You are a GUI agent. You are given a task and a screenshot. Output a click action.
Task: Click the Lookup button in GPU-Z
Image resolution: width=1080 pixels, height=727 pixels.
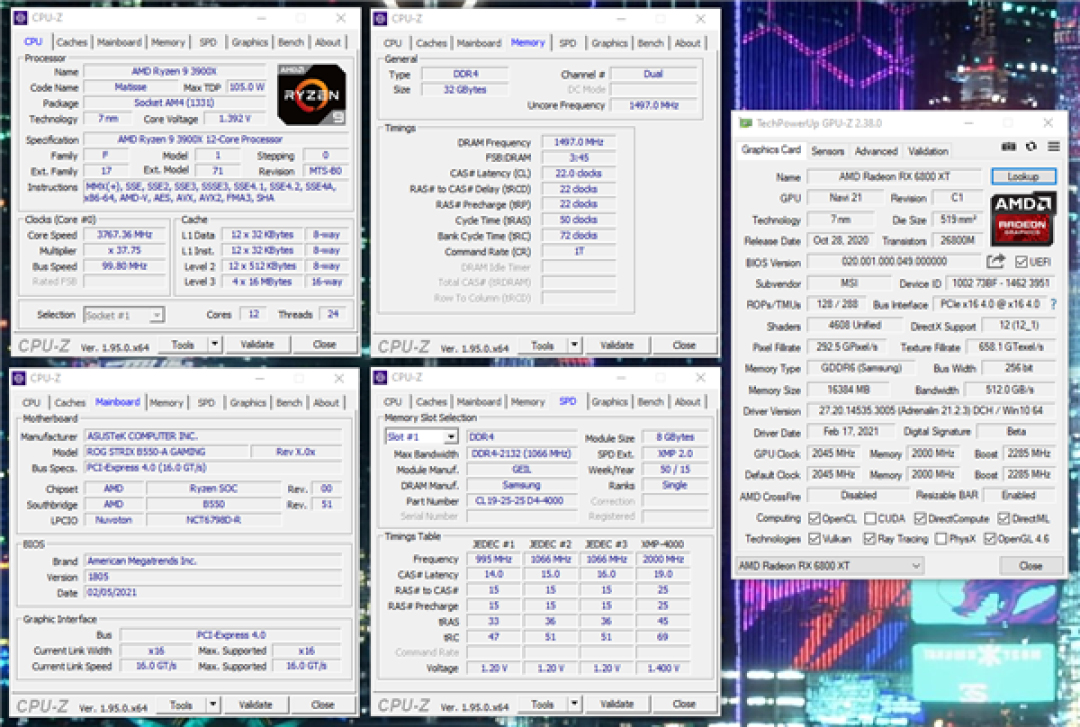coord(1024,176)
